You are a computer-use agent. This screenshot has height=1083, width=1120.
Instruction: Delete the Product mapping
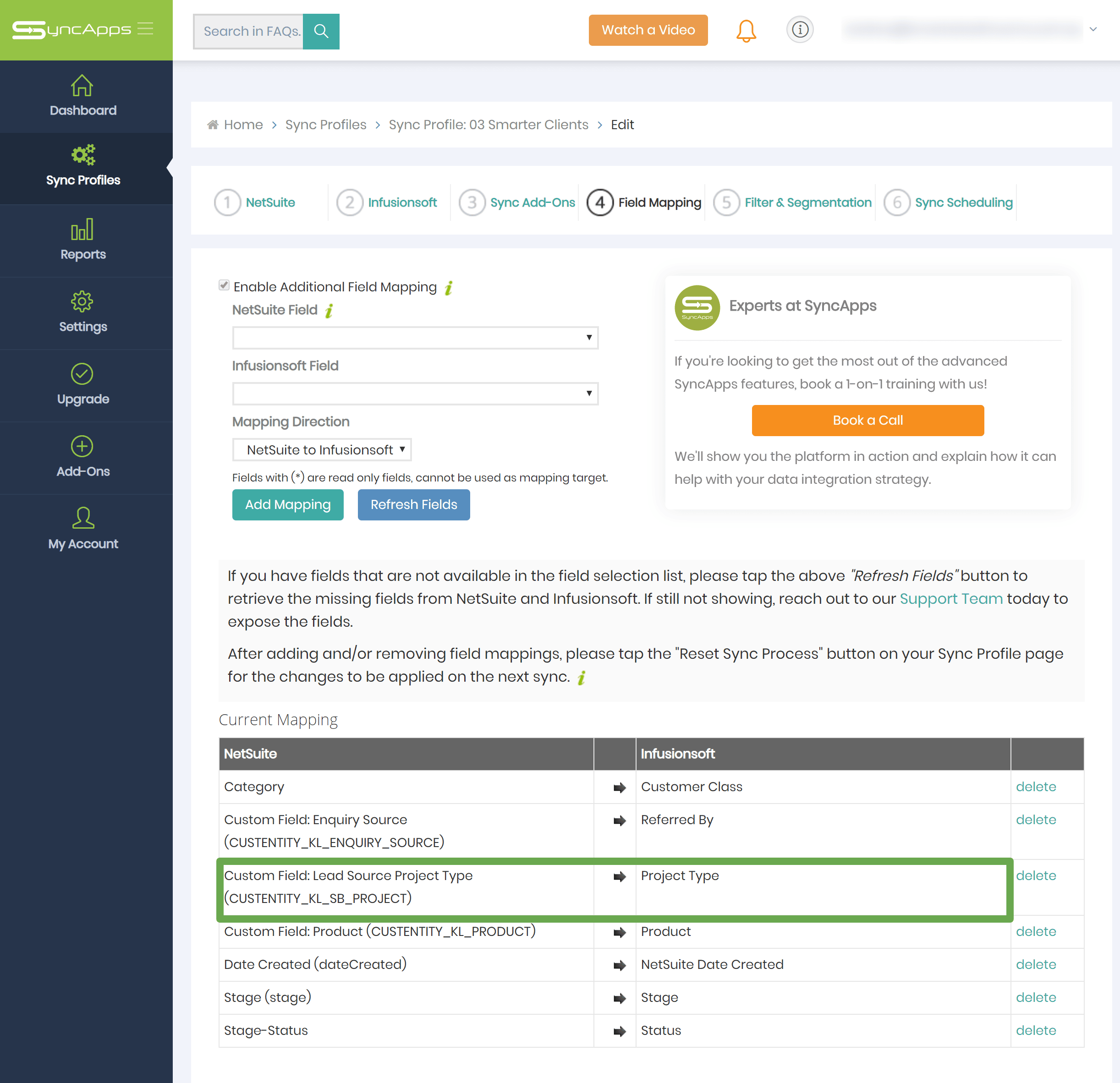(x=1035, y=932)
